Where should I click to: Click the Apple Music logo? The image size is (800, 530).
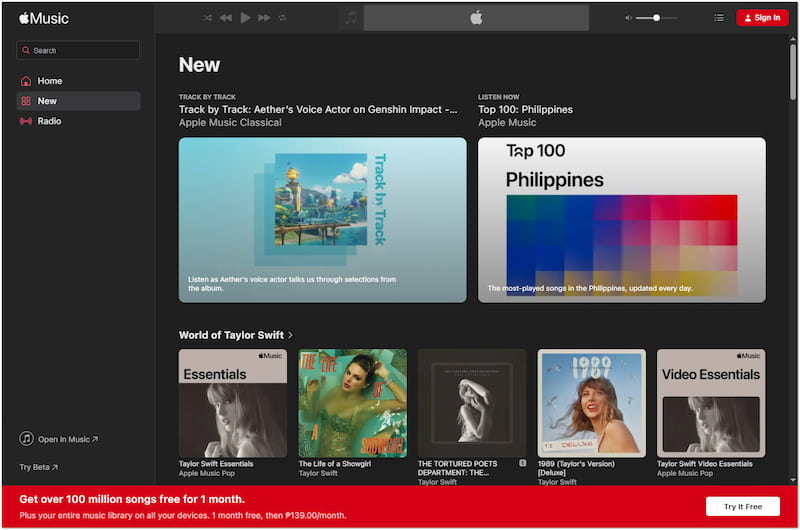pos(44,18)
